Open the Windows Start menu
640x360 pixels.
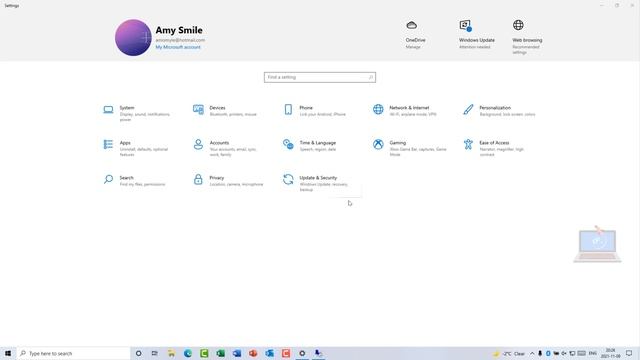(8, 353)
